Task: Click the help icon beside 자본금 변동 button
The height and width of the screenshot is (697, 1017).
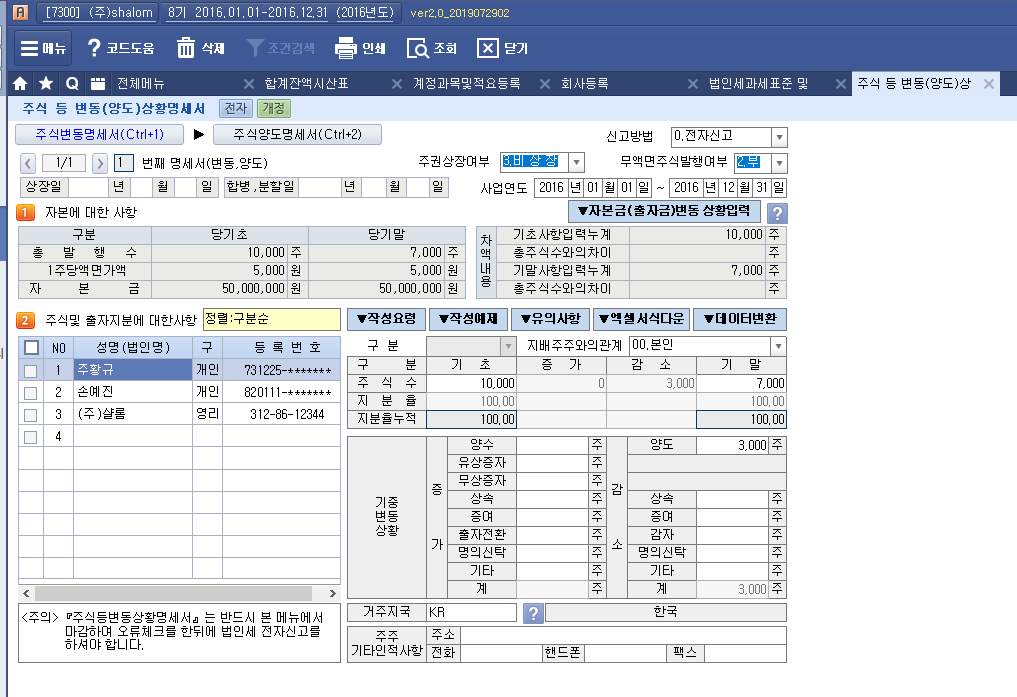Action: [x=776, y=212]
